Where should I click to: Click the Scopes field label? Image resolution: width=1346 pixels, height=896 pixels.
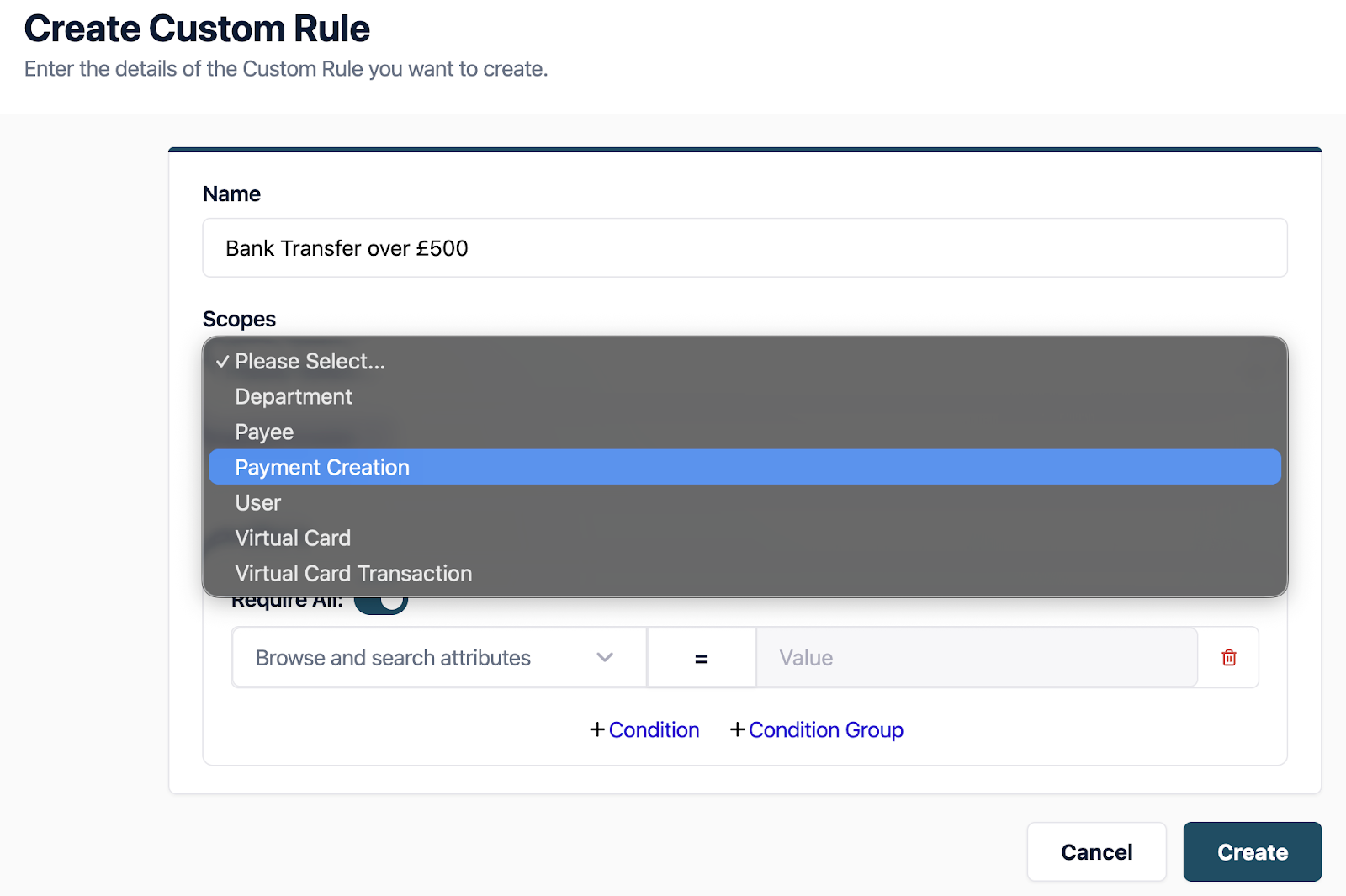click(239, 319)
